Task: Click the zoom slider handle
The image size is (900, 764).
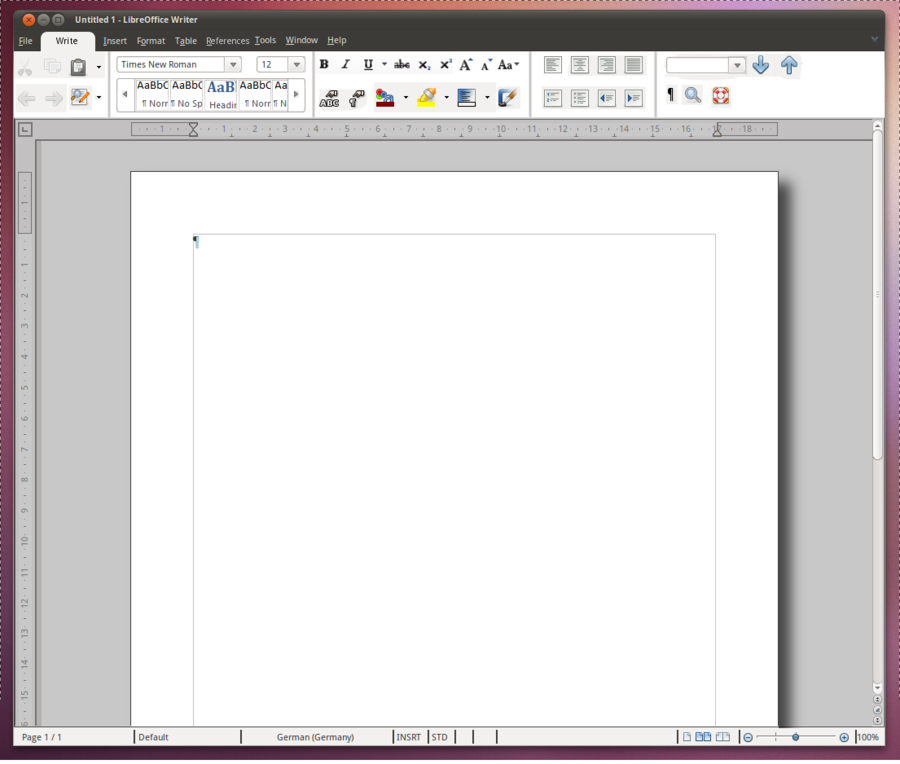Action: point(796,738)
